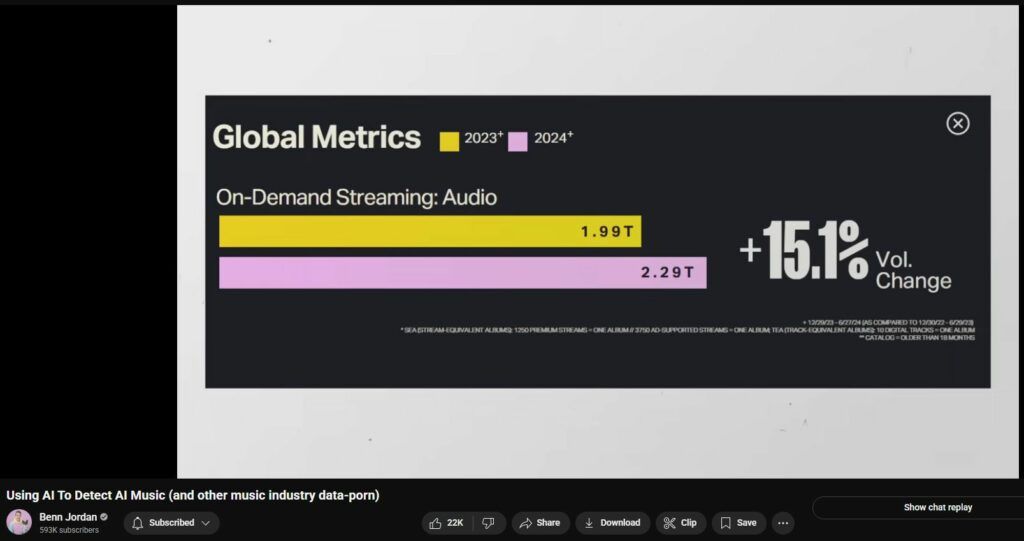Click the Download arrow icon
The image size is (1024, 541).
tap(589, 523)
